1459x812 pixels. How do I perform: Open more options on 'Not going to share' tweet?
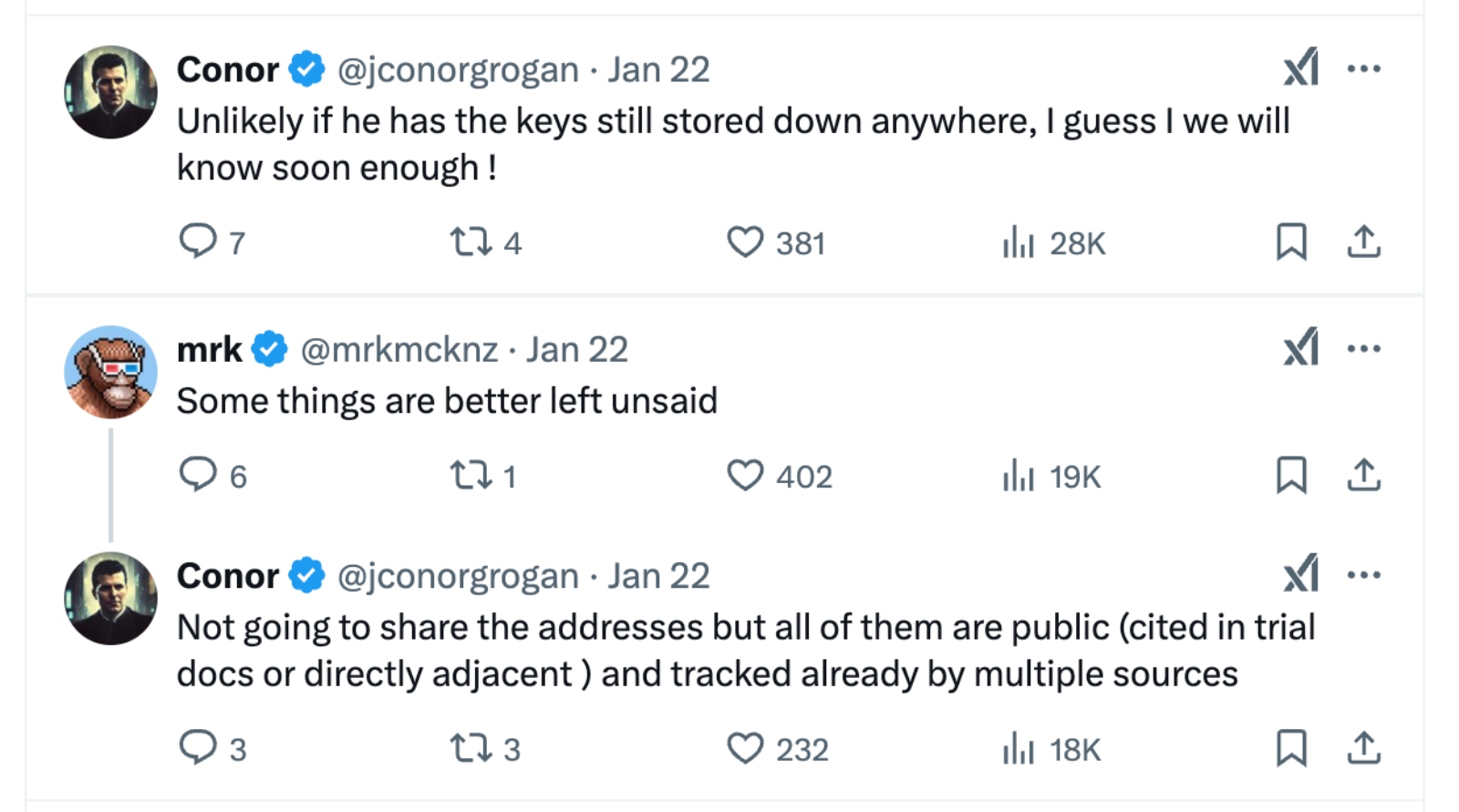1363,575
